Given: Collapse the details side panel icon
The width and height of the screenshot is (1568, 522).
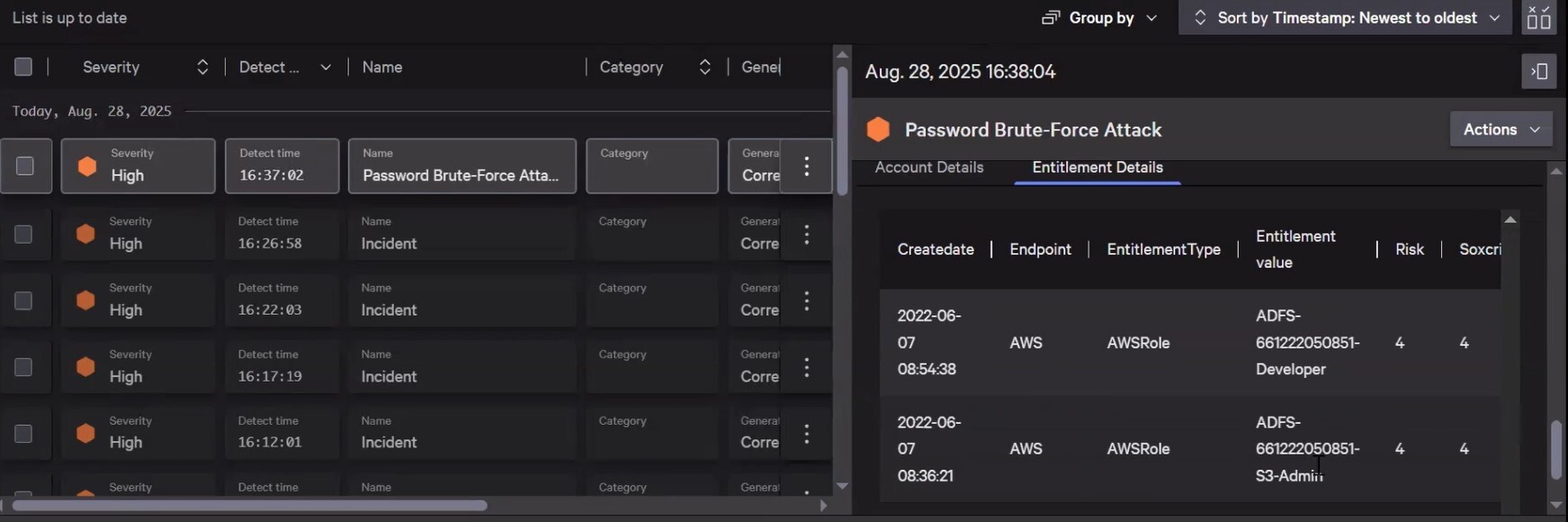Looking at the screenshot, I should (1538, 71).
